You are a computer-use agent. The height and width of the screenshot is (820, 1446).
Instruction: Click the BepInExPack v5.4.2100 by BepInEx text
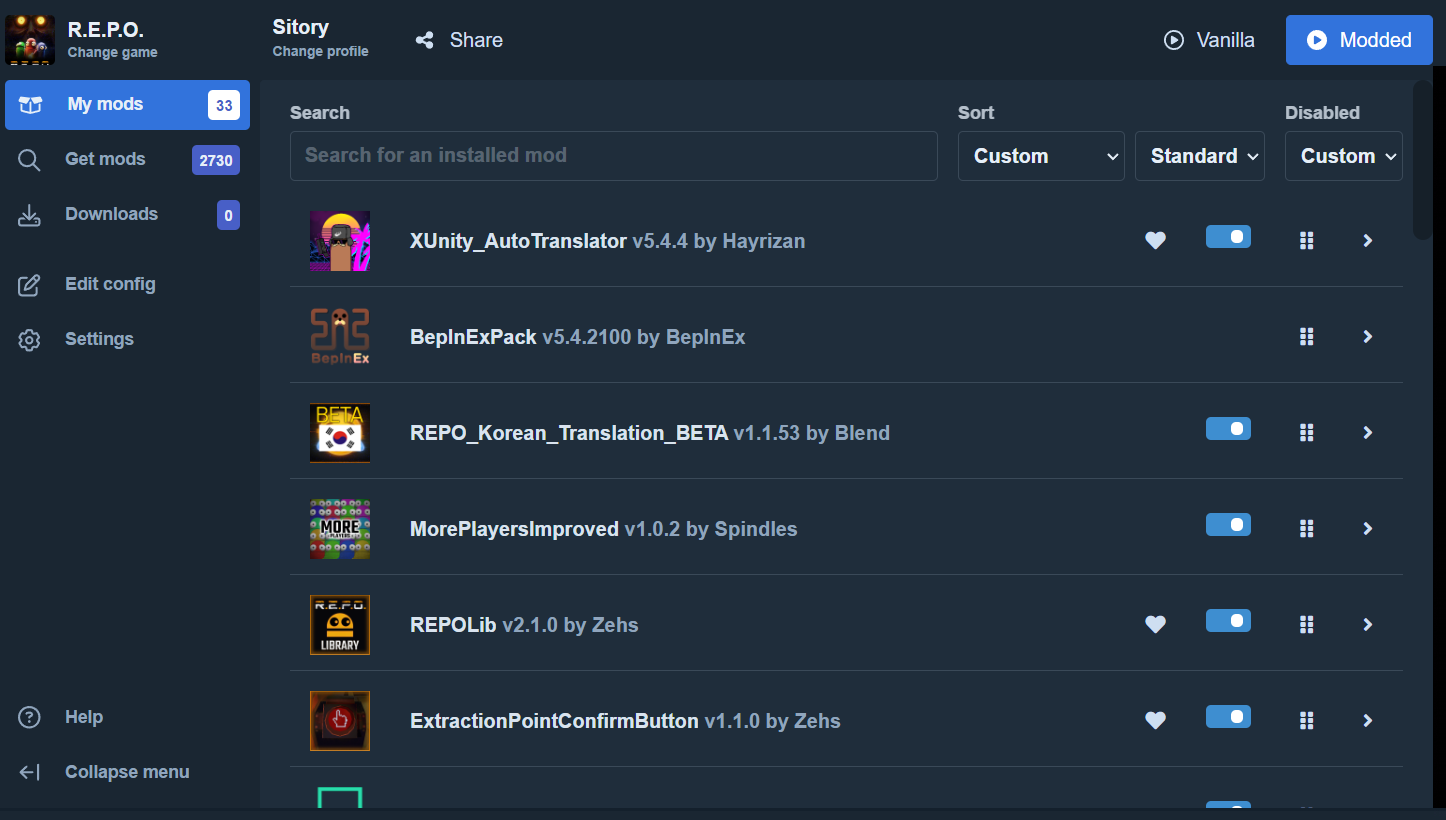click(x=578, y=337)
